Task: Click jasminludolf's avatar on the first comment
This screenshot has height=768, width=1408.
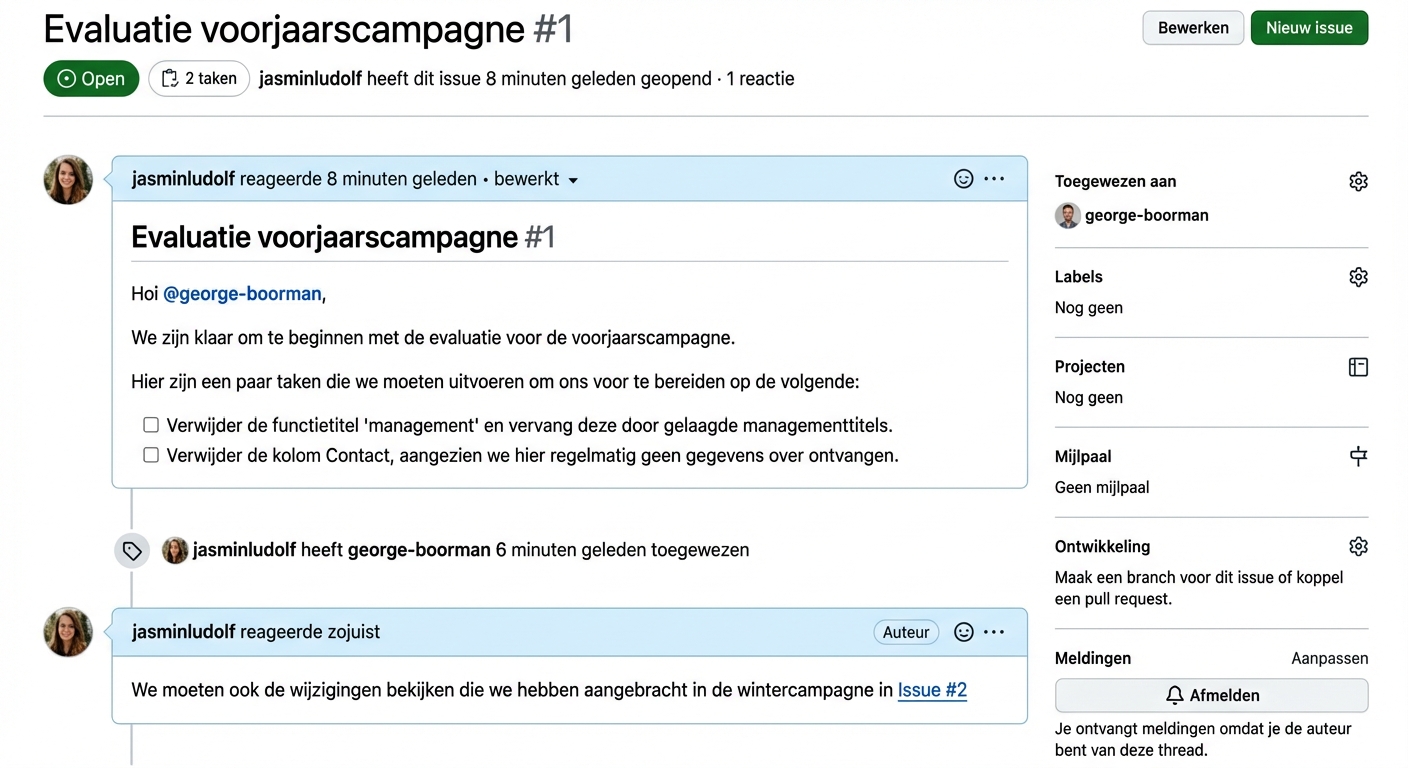Action: click(x=67, y=180)
